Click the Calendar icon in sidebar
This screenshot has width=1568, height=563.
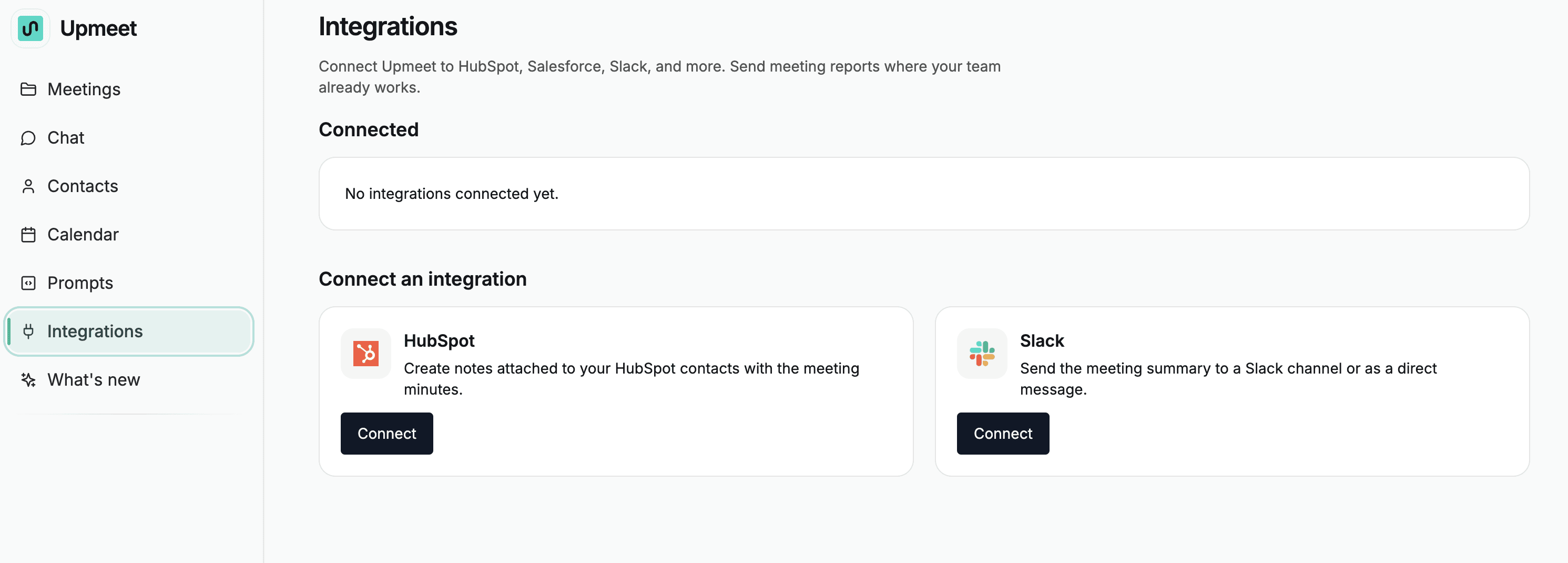[28, 235]
